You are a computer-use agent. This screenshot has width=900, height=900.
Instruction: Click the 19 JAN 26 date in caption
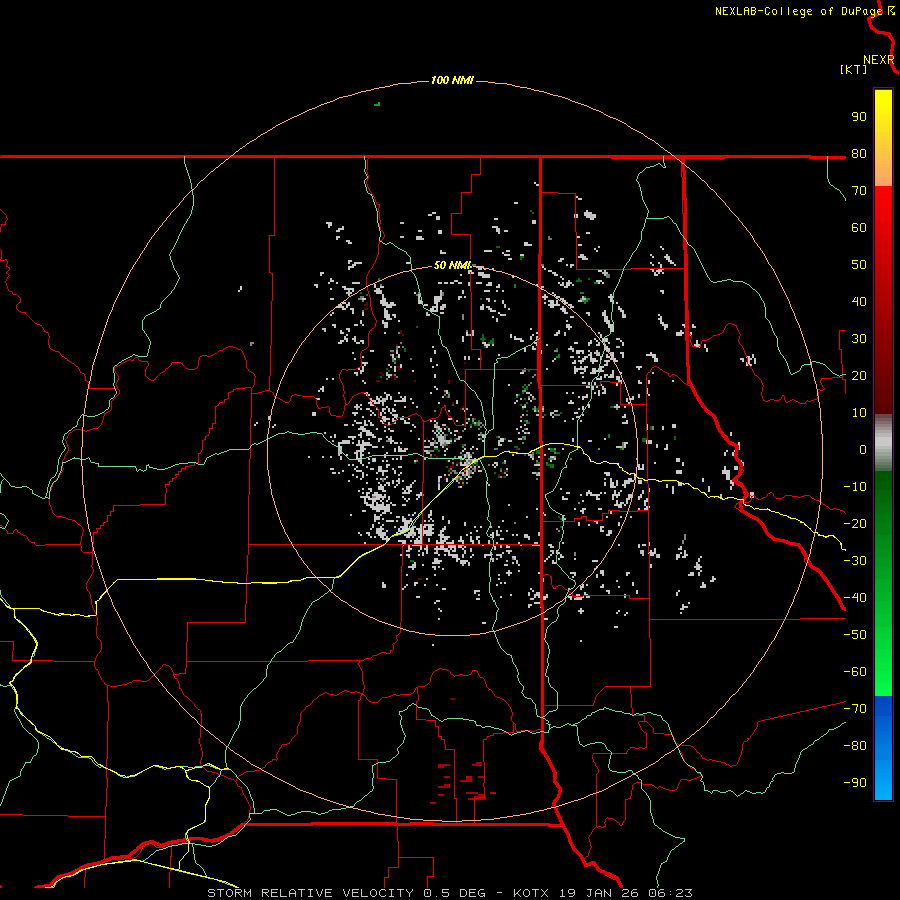(x=599, y=893)
